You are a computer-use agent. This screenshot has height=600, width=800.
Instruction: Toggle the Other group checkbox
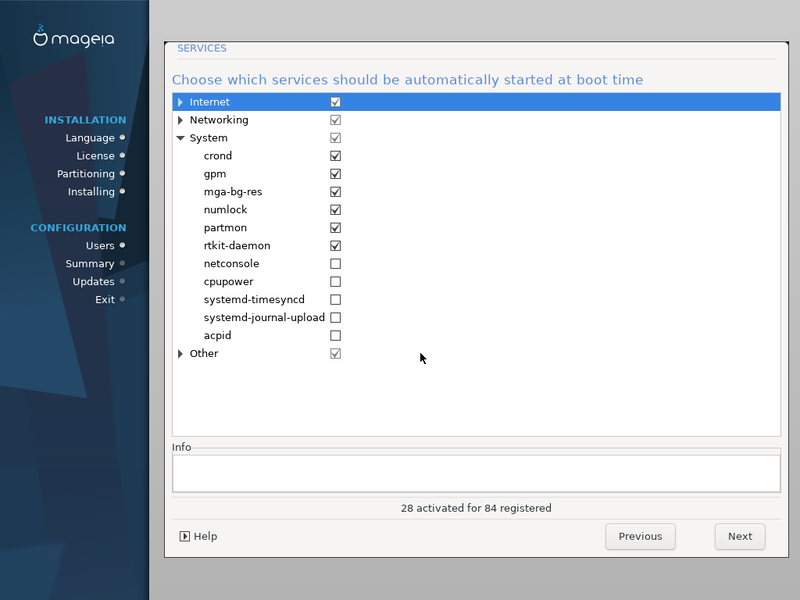(x=335, y=354)
